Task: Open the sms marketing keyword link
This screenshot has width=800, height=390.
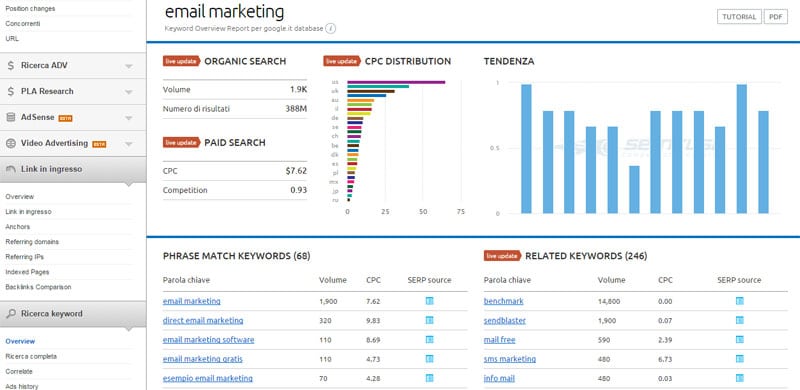Action: point(510,359)
